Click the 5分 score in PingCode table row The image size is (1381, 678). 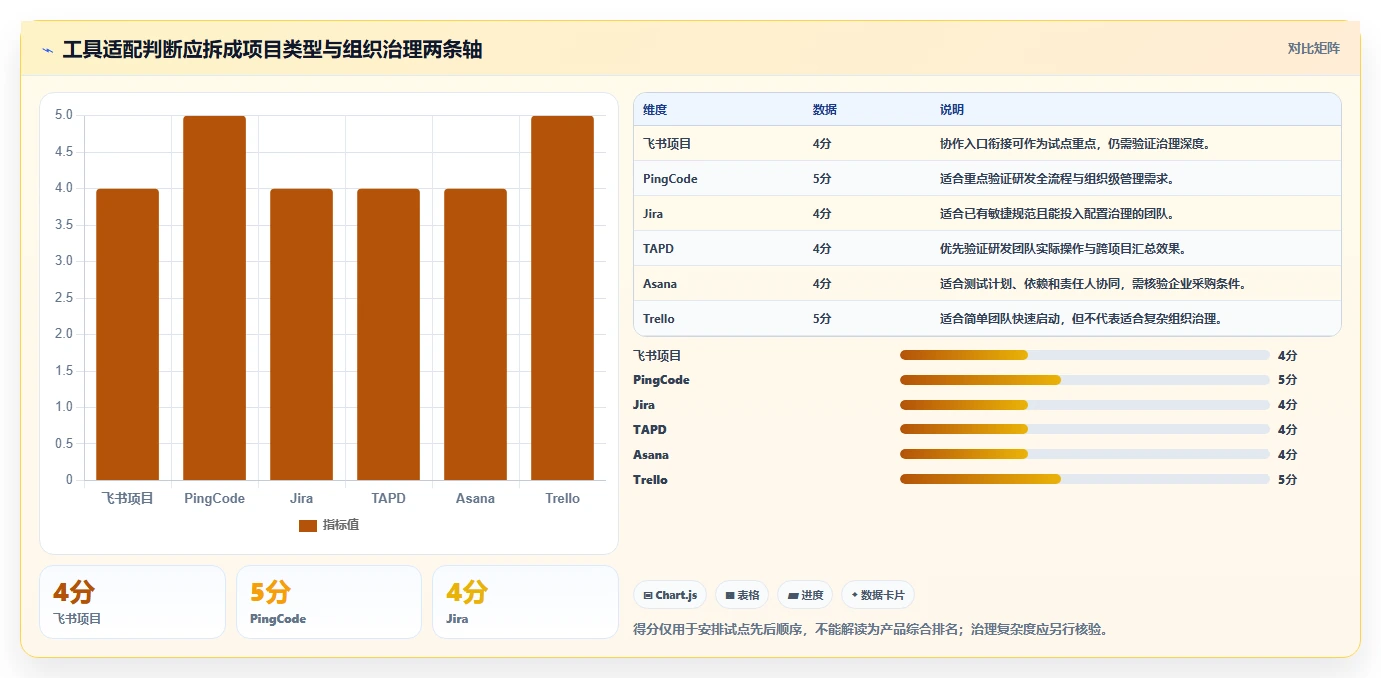[x=822, y=179]
